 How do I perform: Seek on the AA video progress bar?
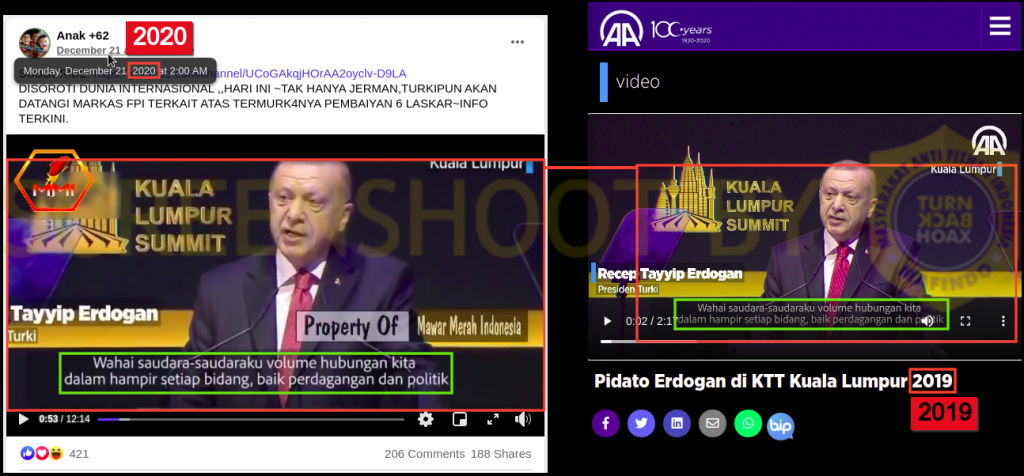point(805,341)
